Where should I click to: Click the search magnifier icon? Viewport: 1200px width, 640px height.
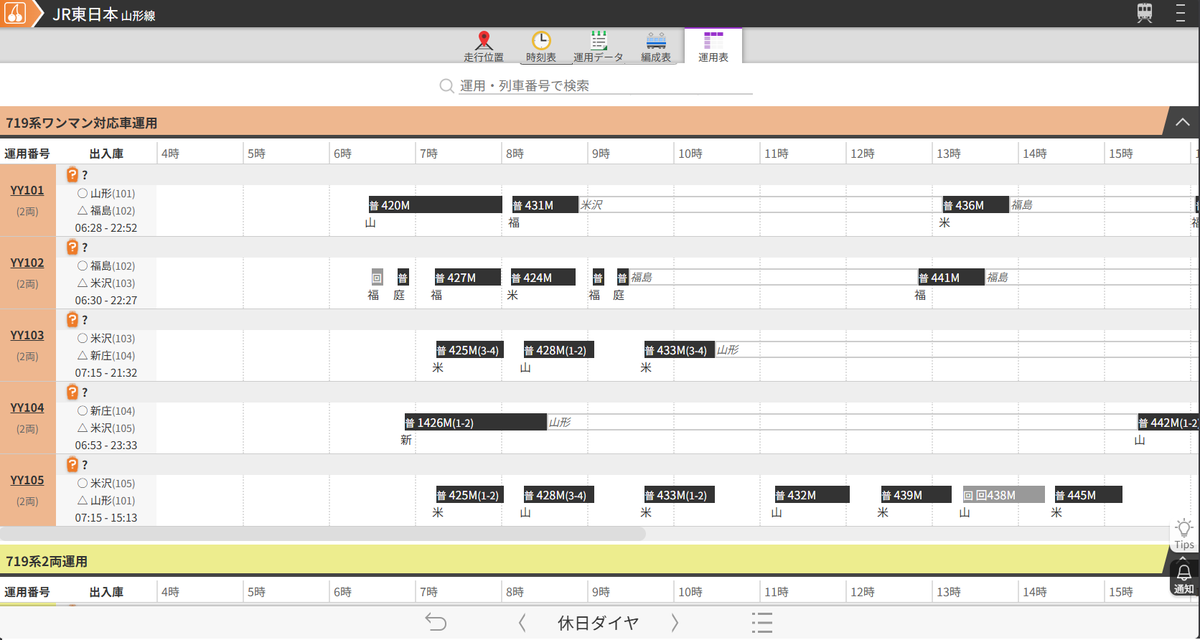pyautogui.click(x=447, y=86)
